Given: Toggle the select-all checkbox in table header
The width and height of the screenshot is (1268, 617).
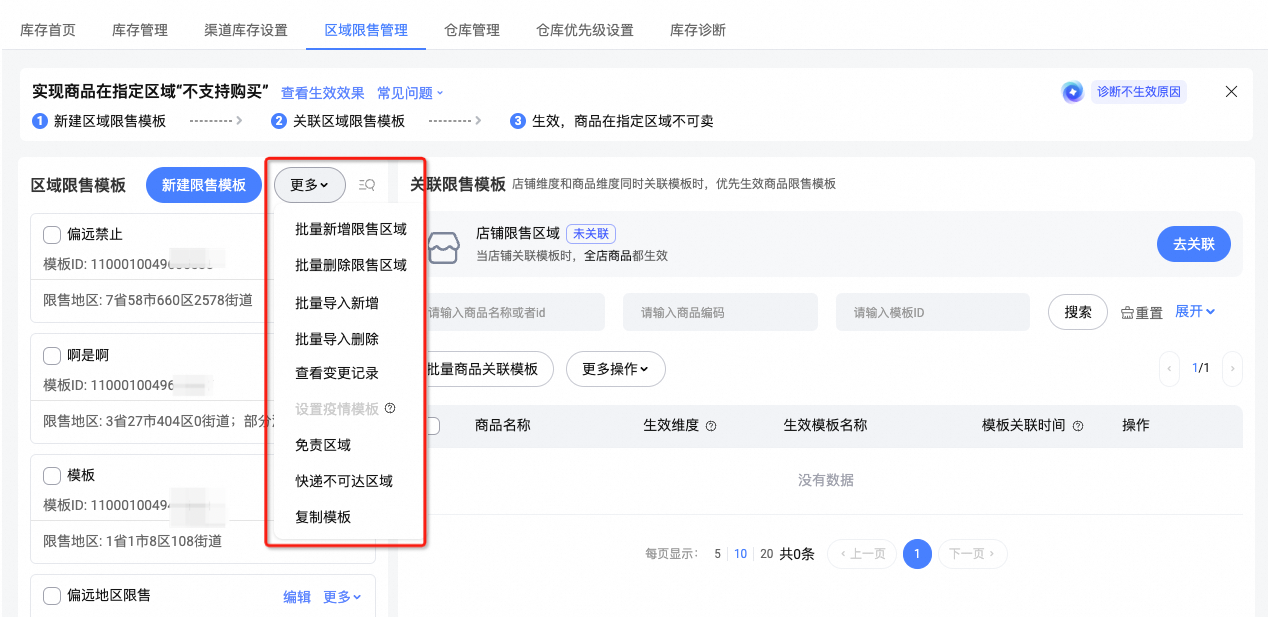Looking at the screenshot, I should point(431,426).
